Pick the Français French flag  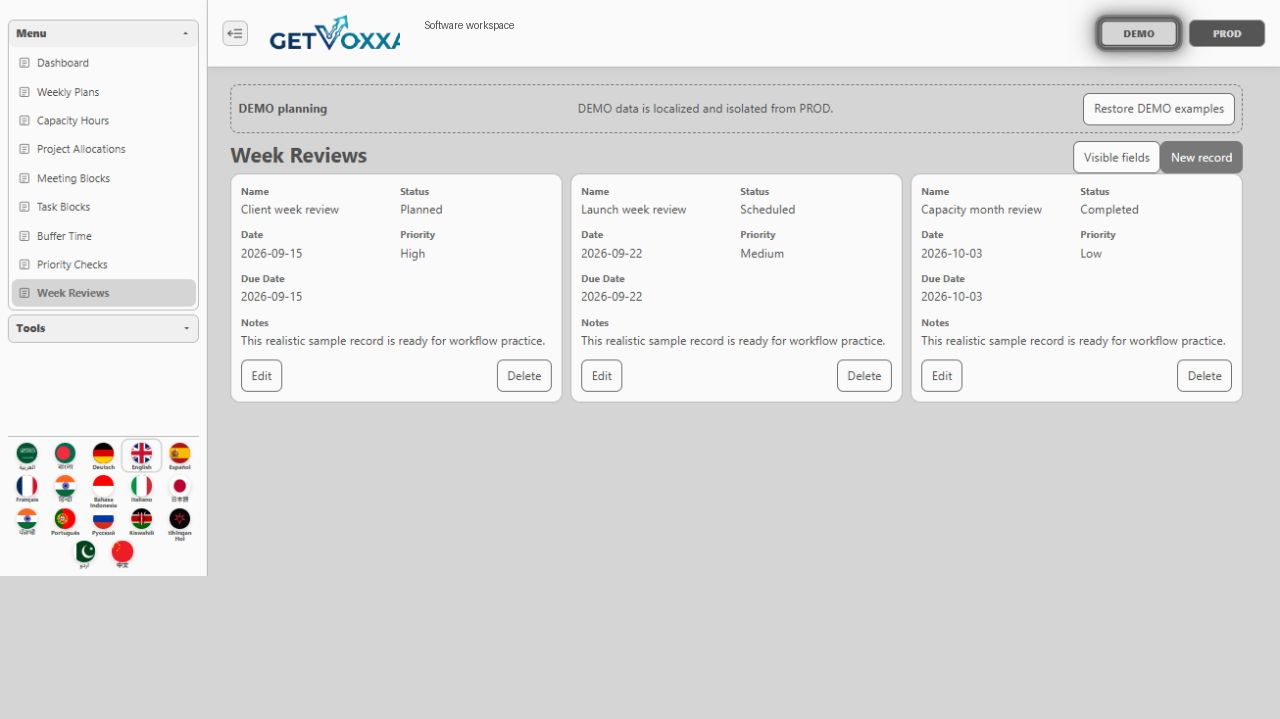(x=27, y=489)
